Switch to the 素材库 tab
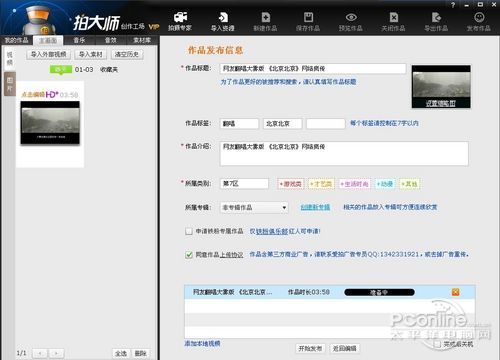 [142, 40]
